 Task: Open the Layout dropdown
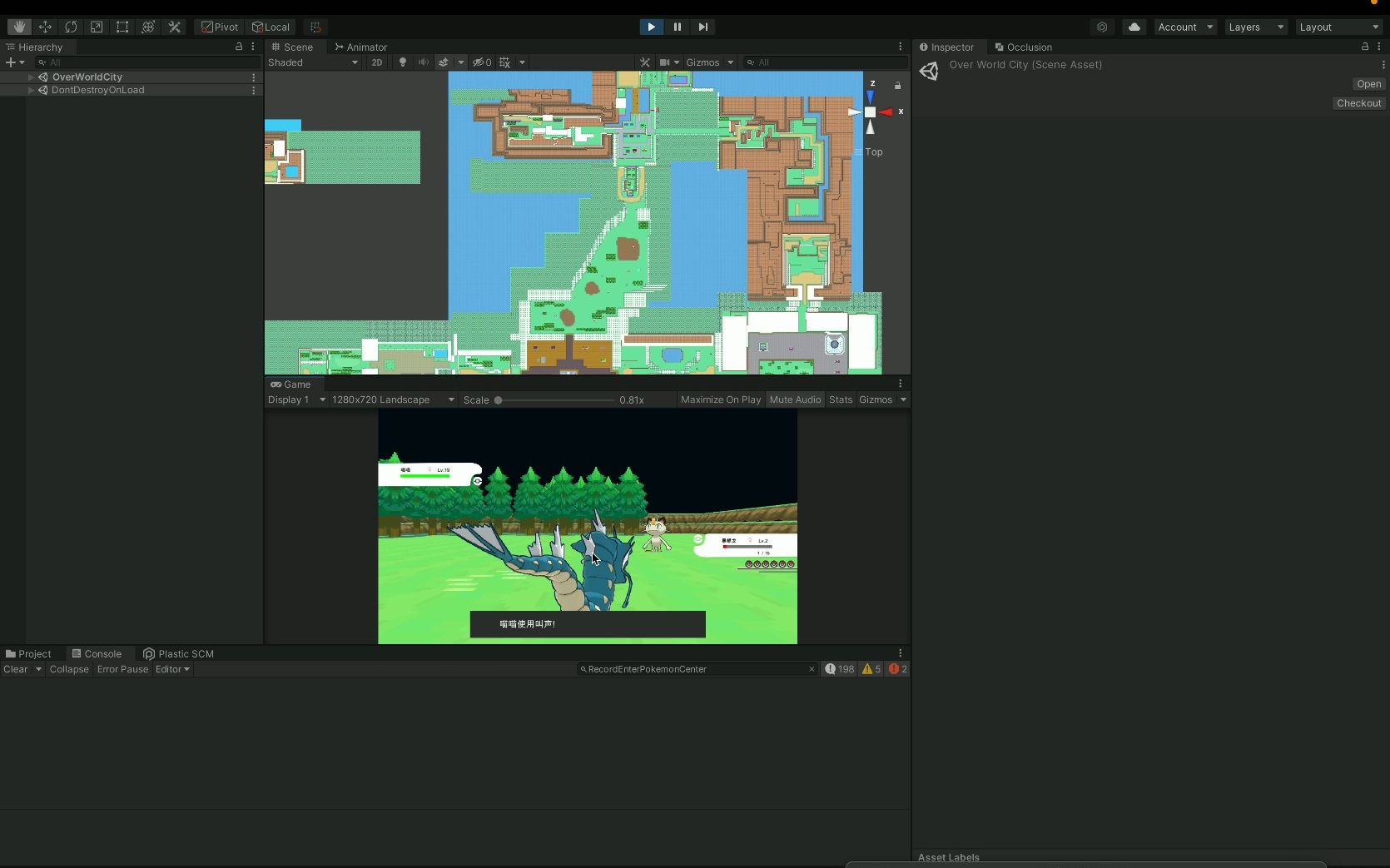[1338, 27]
